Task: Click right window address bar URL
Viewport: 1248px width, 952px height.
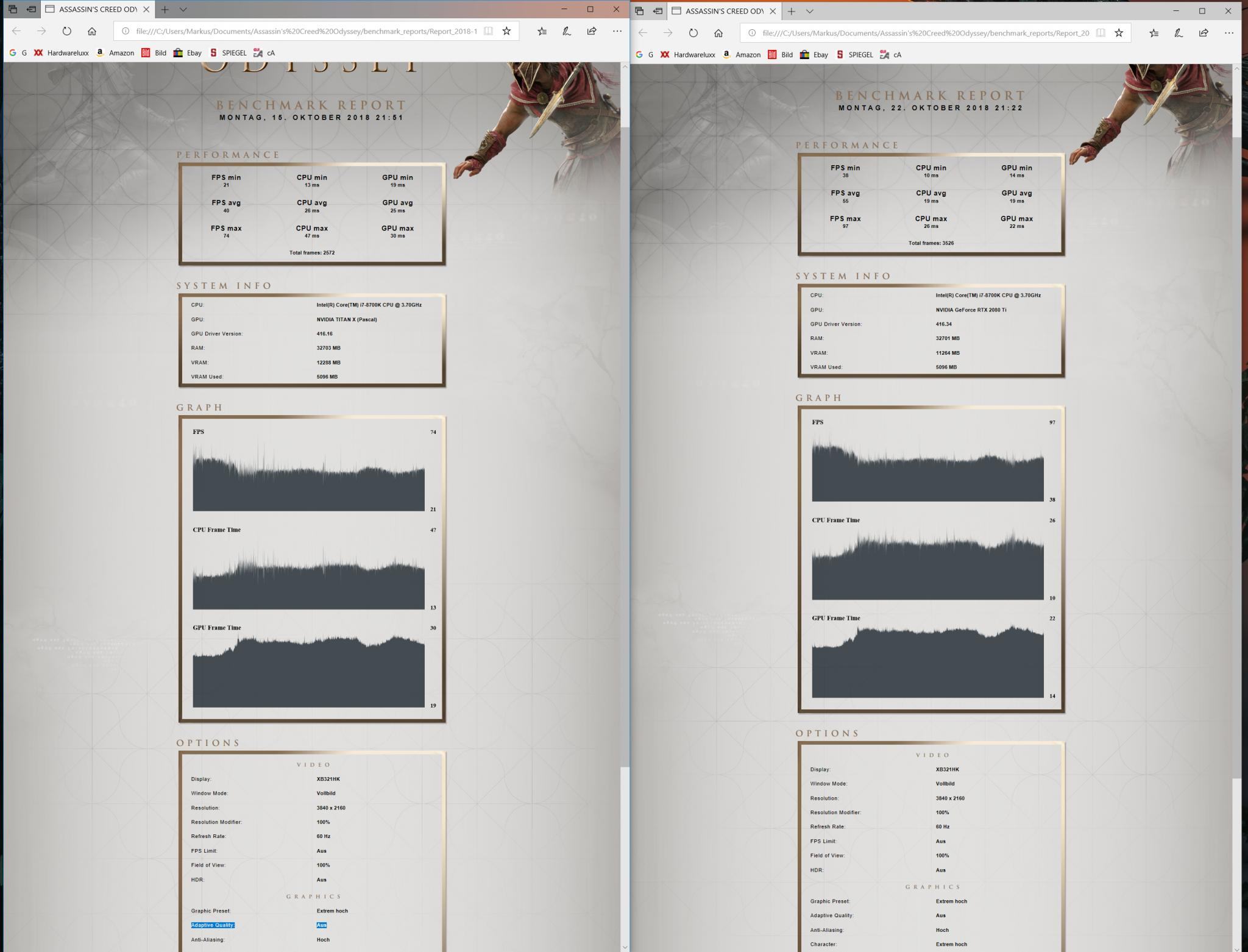Action: pyautogui.click(x=926, y=33)
